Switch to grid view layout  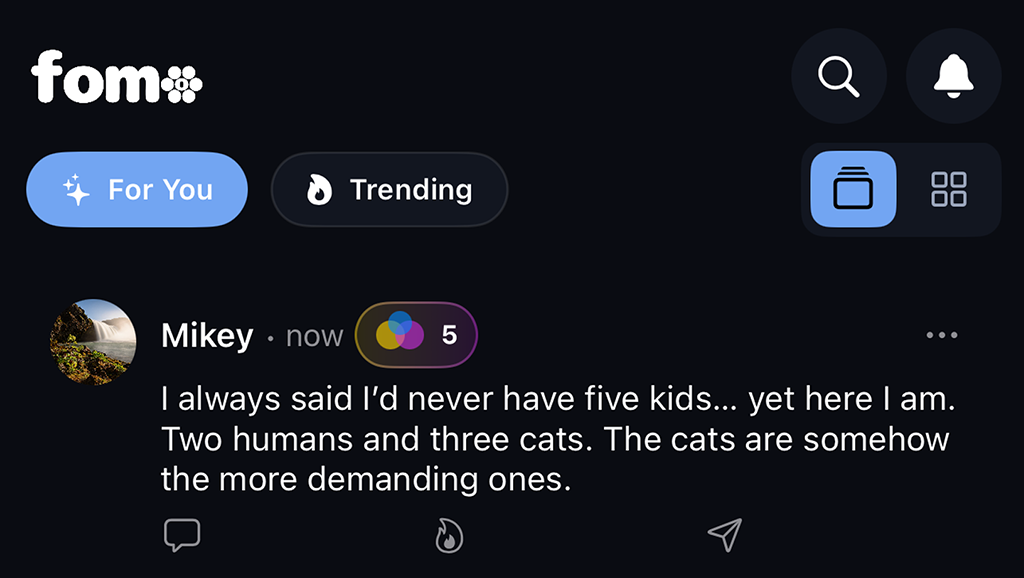(x=948, y=189)
